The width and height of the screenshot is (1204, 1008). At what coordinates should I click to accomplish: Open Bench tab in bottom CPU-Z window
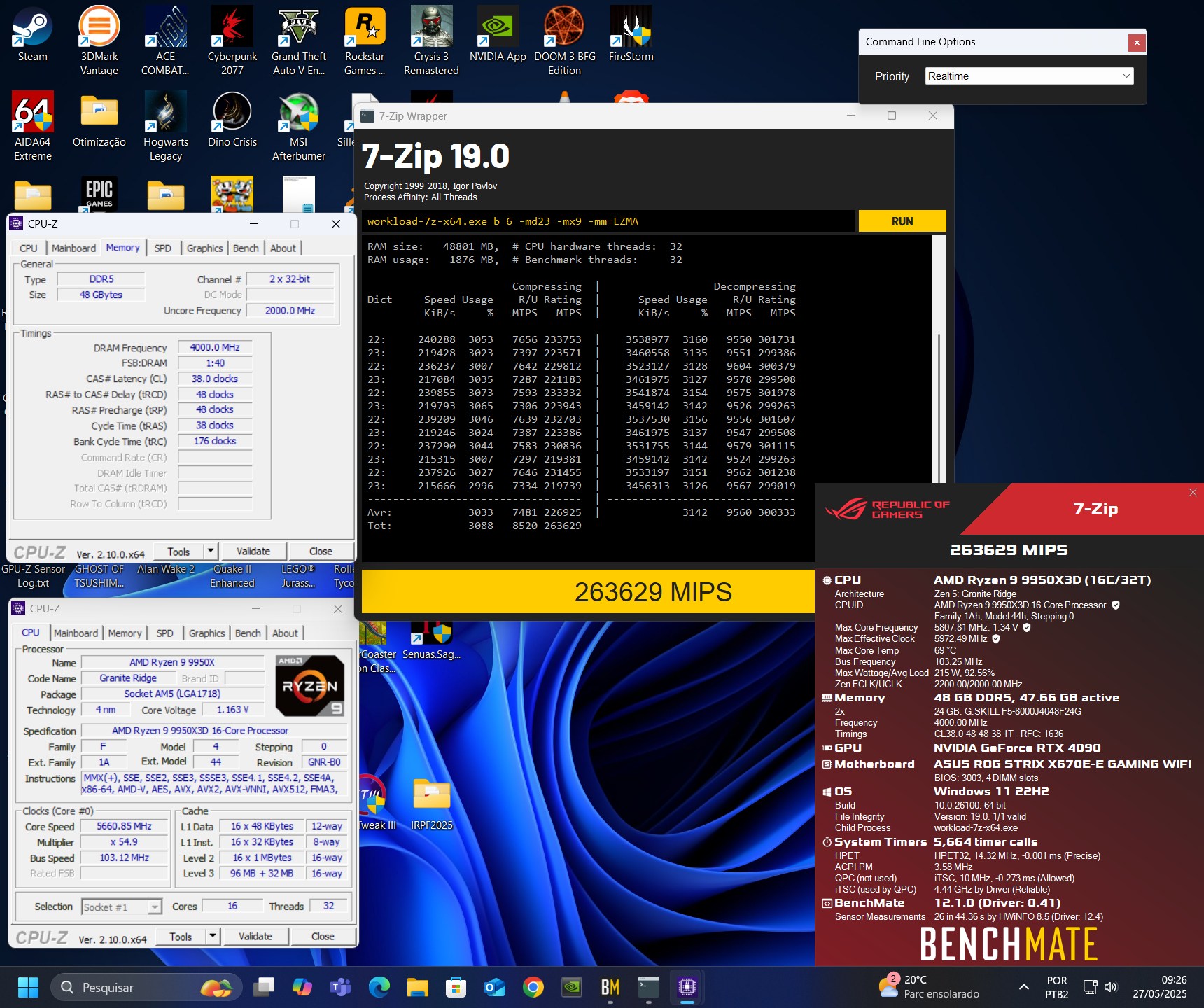[x=248, y=633]
